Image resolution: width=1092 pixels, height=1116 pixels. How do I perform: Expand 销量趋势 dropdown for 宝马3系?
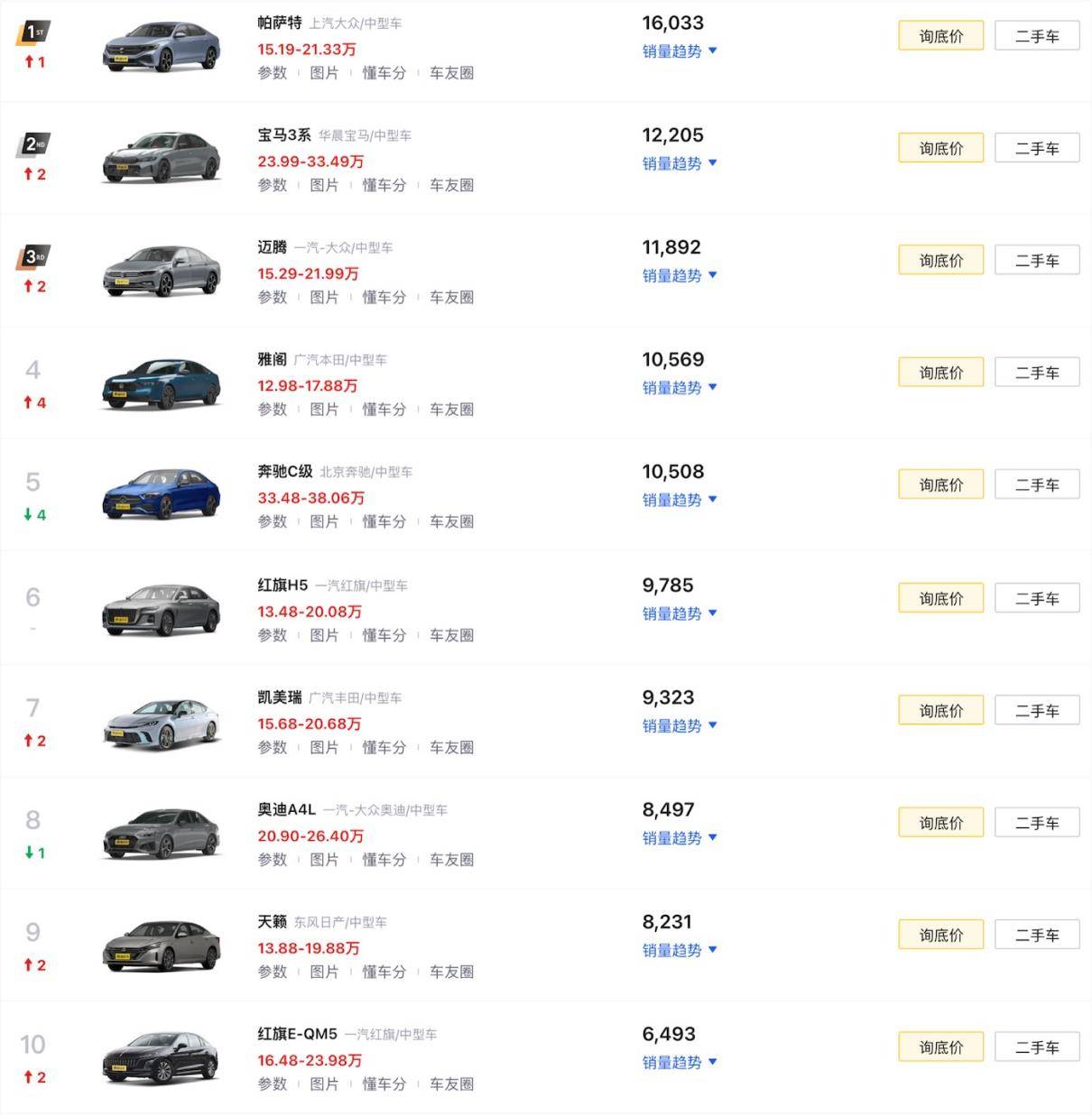tap(680, 163)
